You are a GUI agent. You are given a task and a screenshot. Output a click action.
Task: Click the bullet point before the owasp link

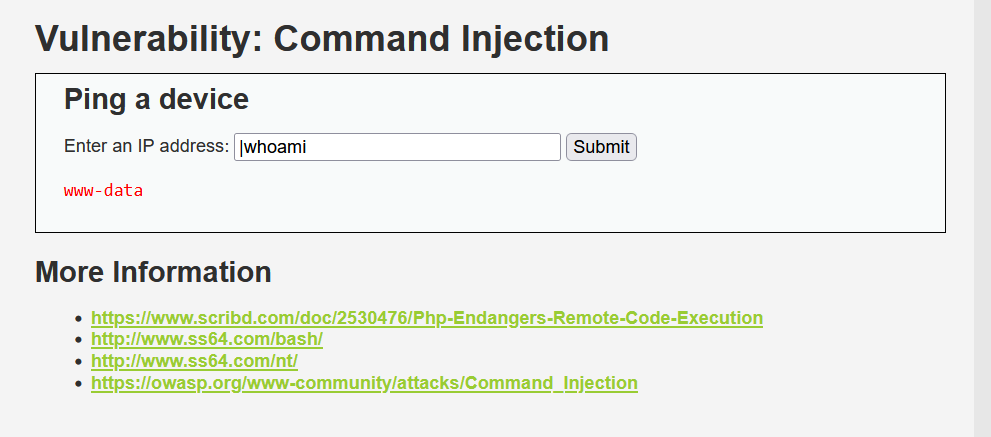pos(78,384)
